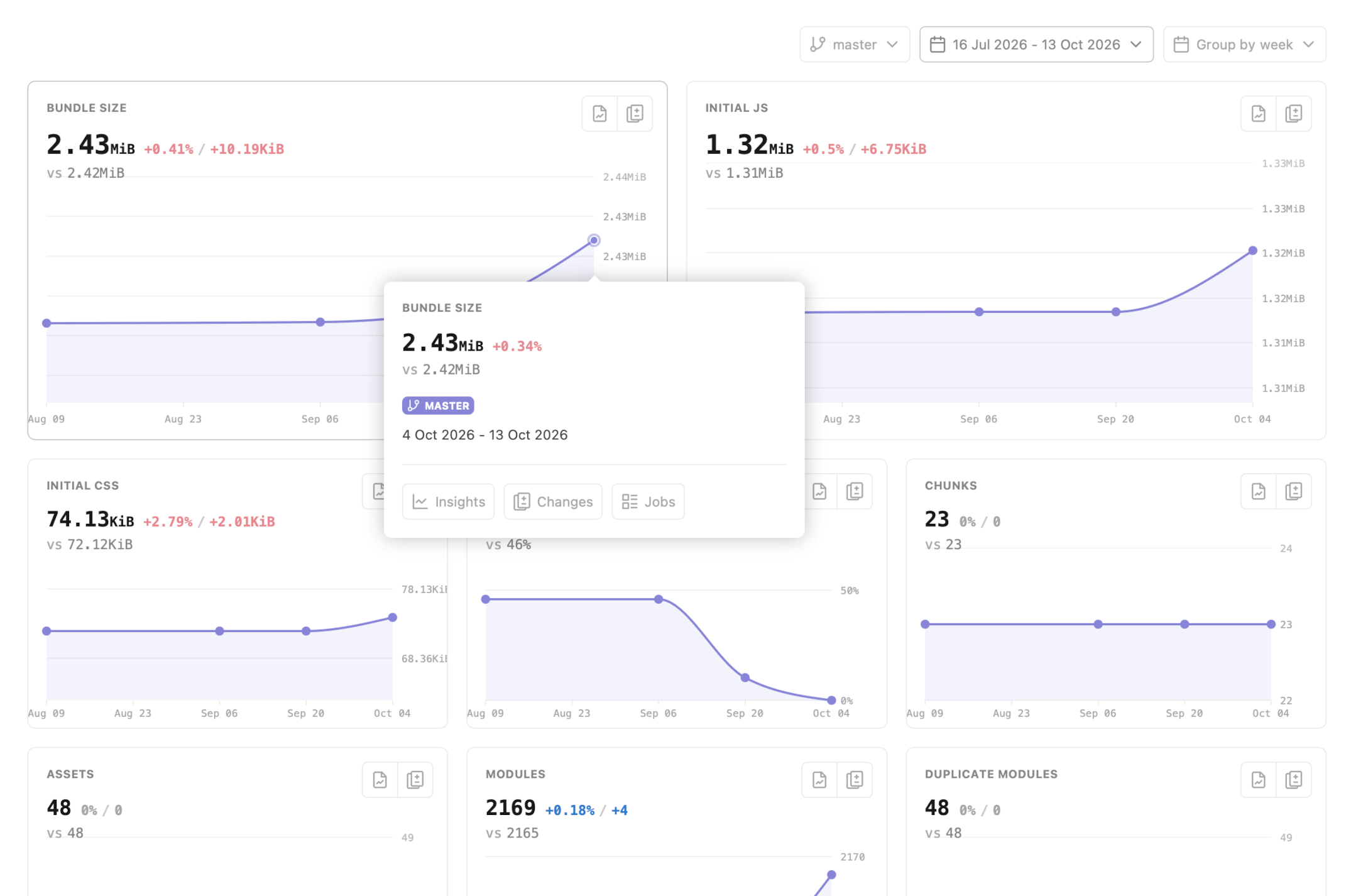1346x896 pixels.
Task: Select Sep 06 data point on Chunks chart
Action: [x=1098, y=624]
